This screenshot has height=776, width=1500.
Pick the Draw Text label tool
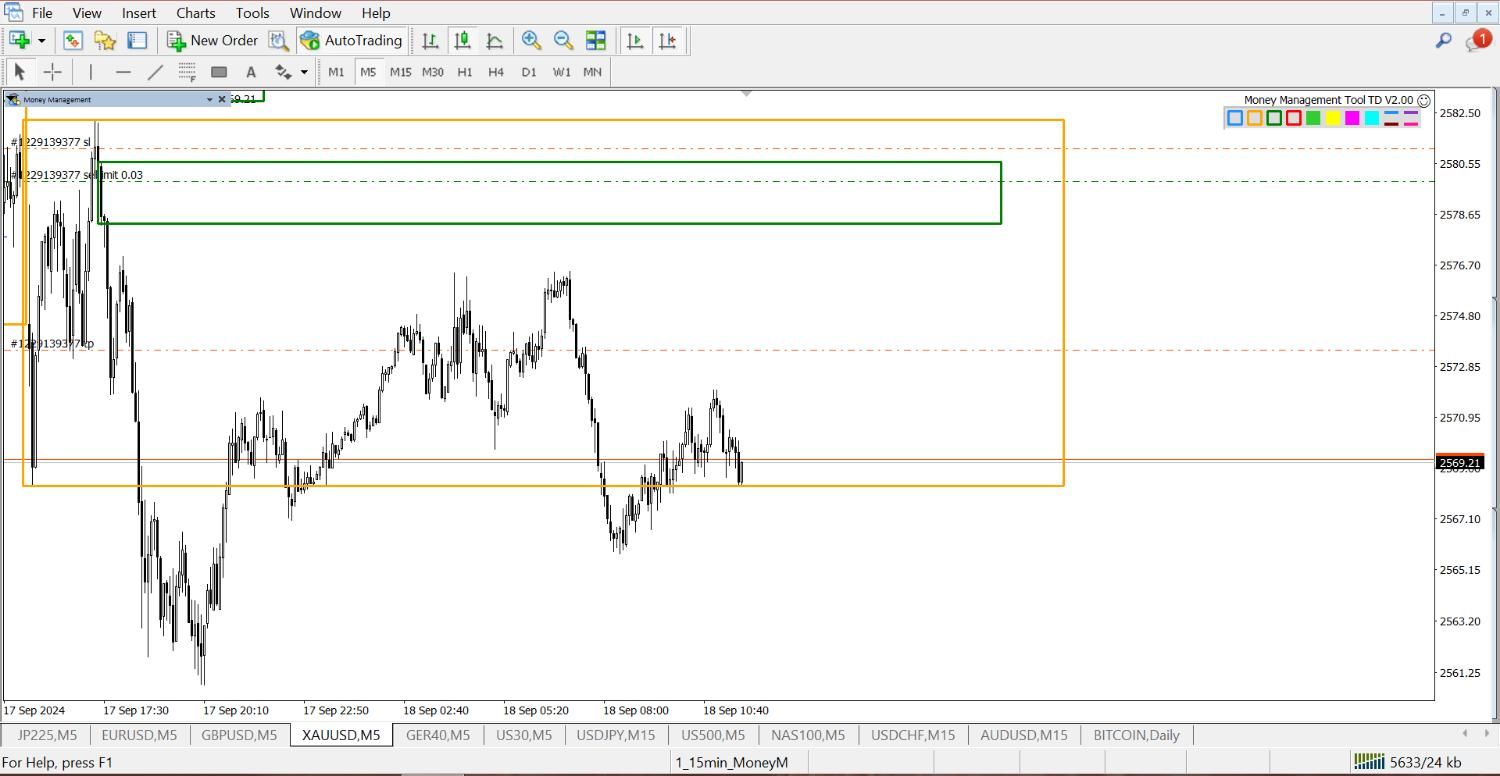[251, 72]
